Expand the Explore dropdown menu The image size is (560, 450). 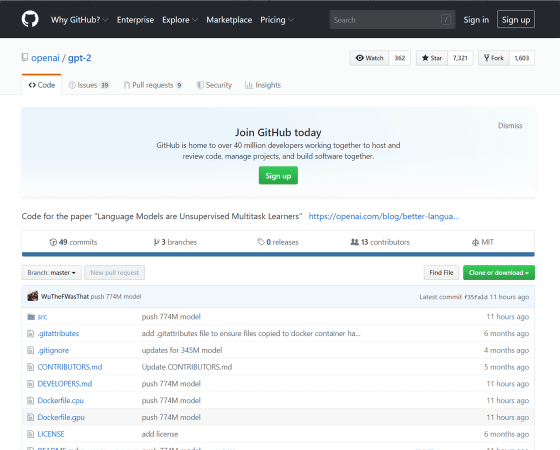[180, 20]
